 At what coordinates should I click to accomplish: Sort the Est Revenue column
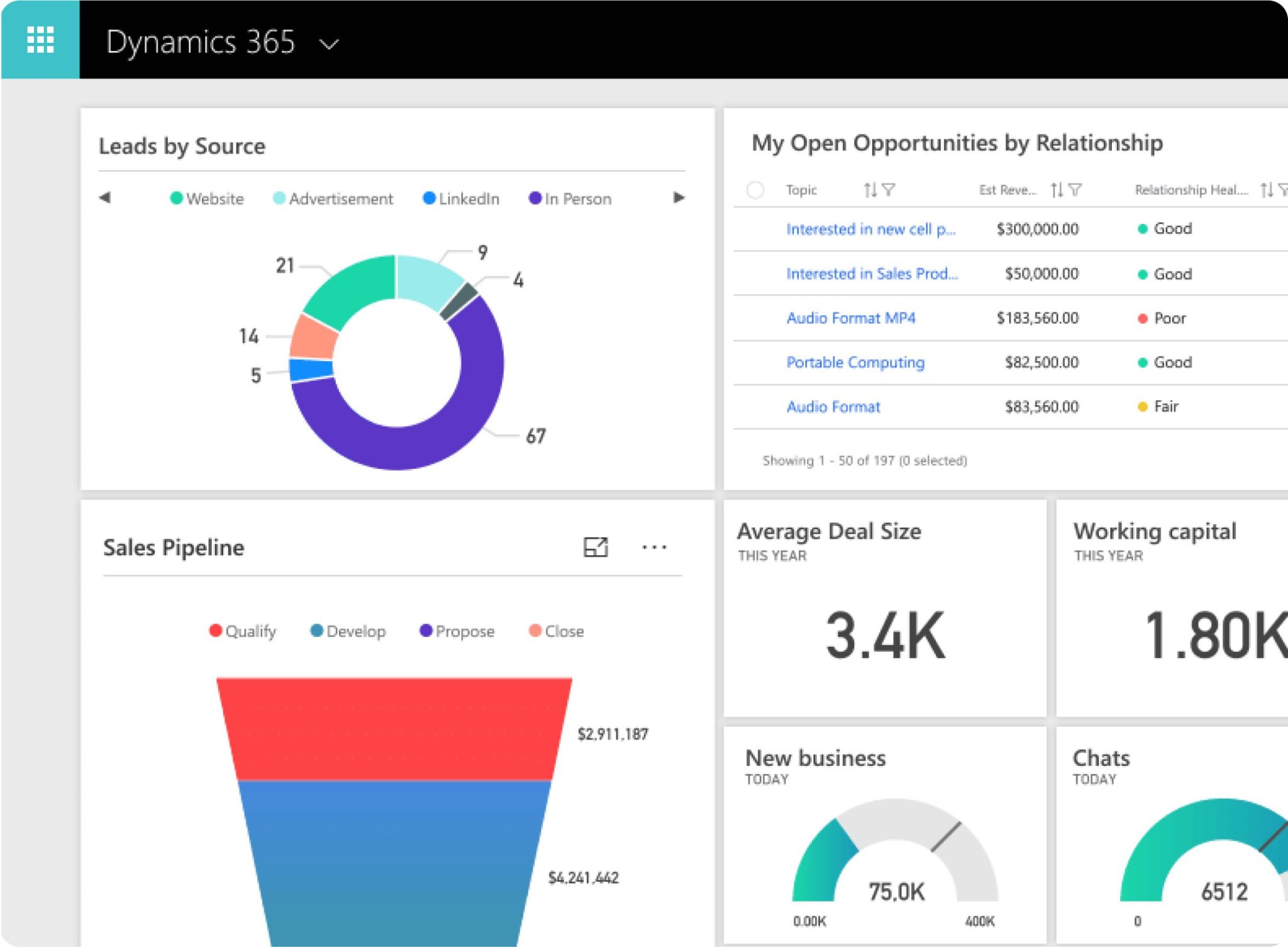1057,189
